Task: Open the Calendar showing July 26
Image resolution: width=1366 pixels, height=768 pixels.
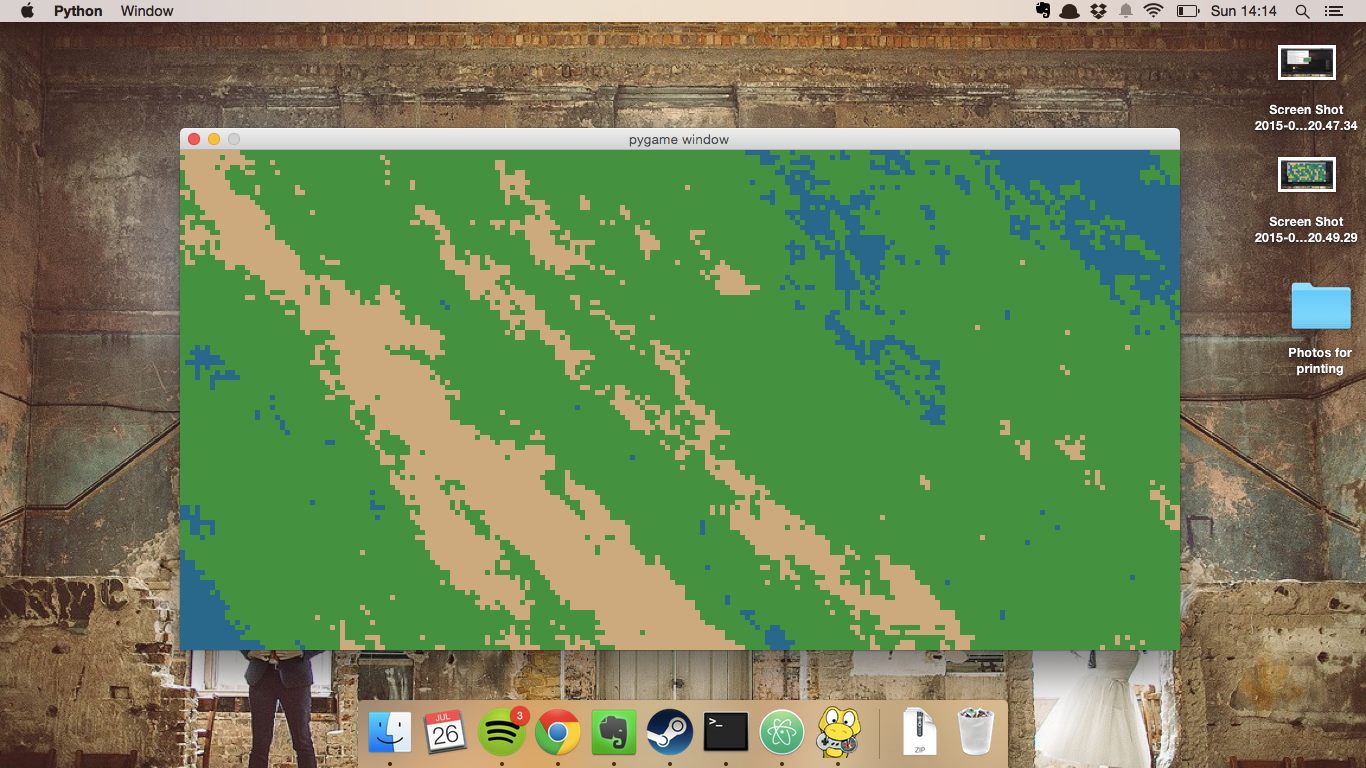Action: [x=446, y=732]
